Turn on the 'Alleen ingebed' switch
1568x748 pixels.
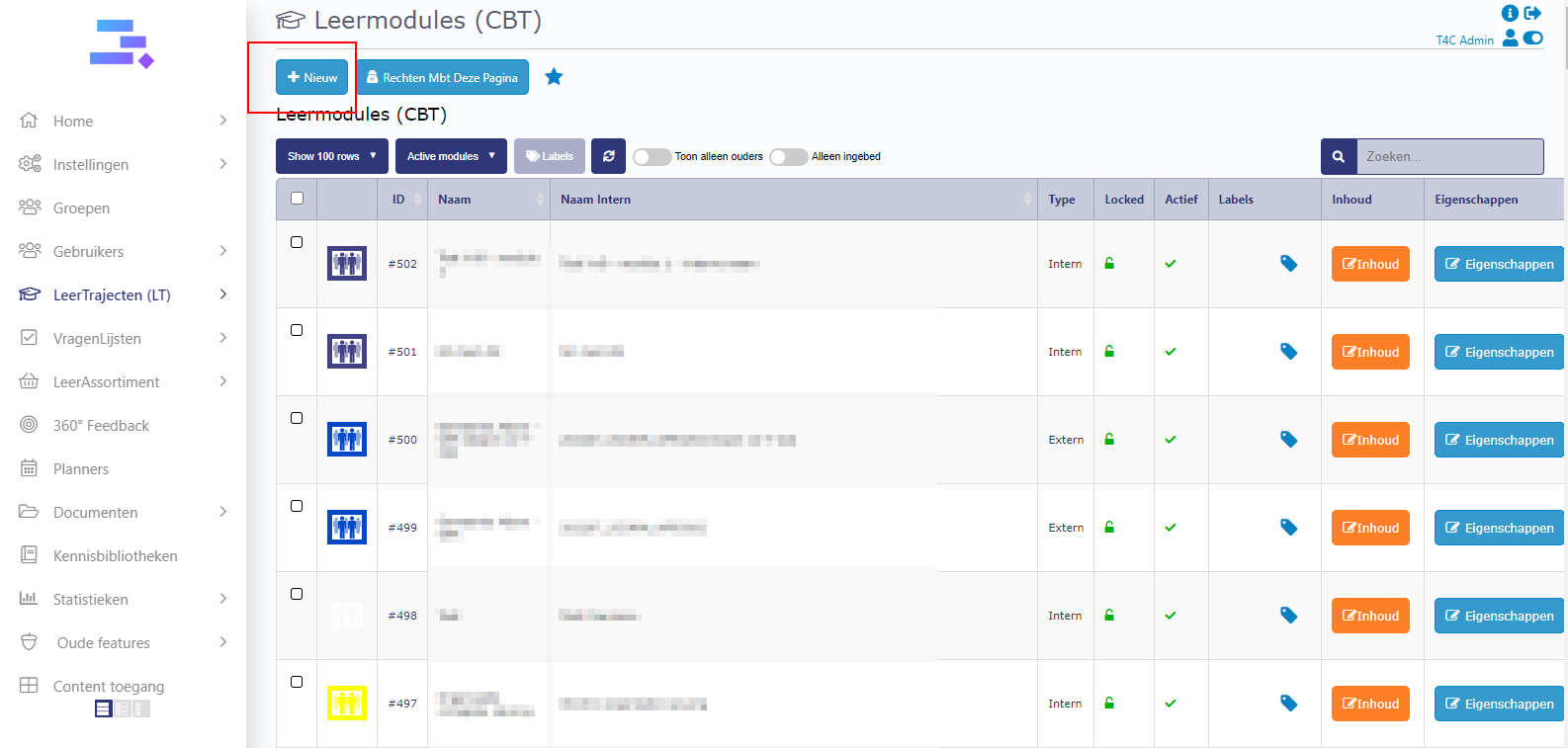pos(788,157)
